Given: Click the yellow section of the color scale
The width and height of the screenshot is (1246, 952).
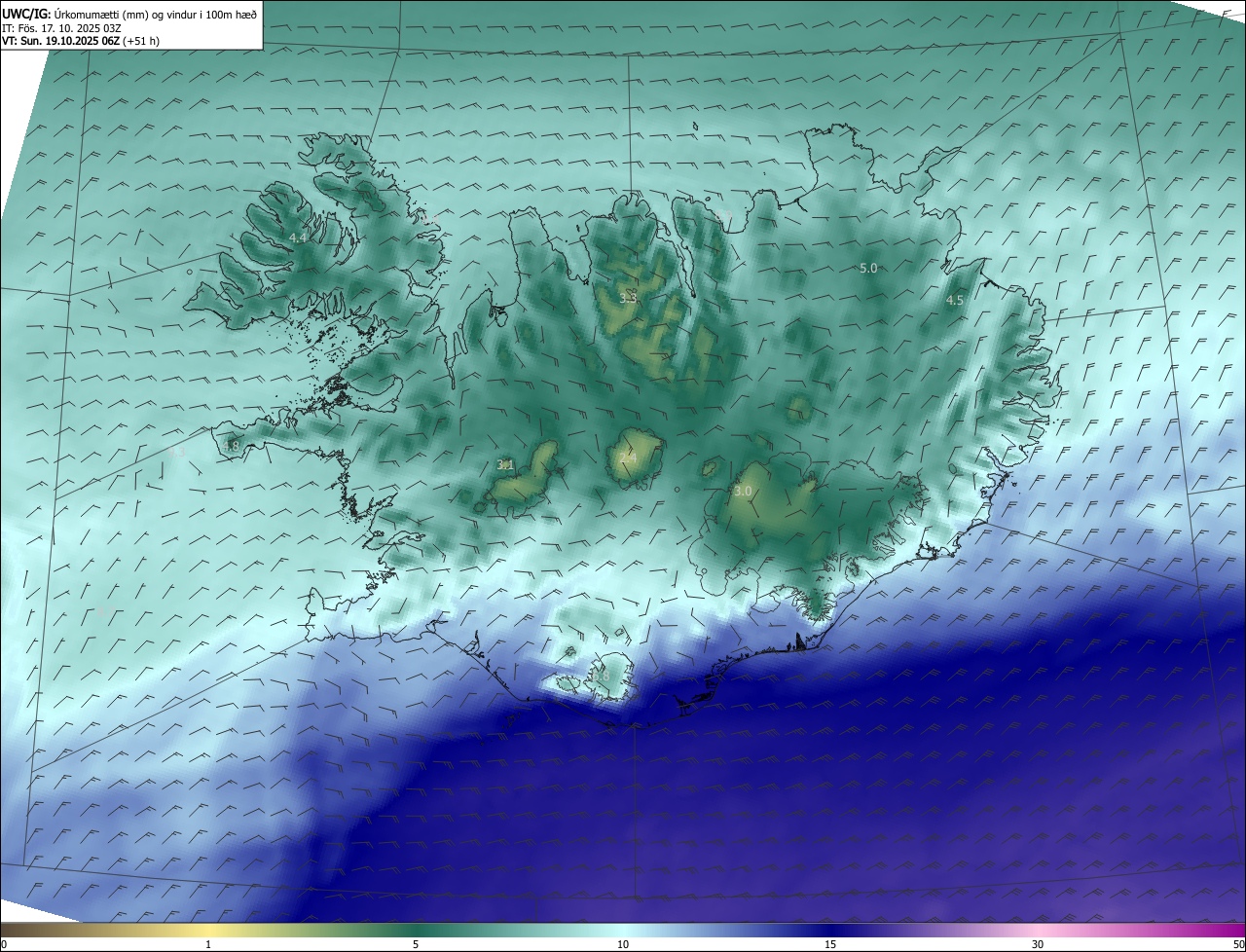Looking at the screenshot, I should point(209,930).
